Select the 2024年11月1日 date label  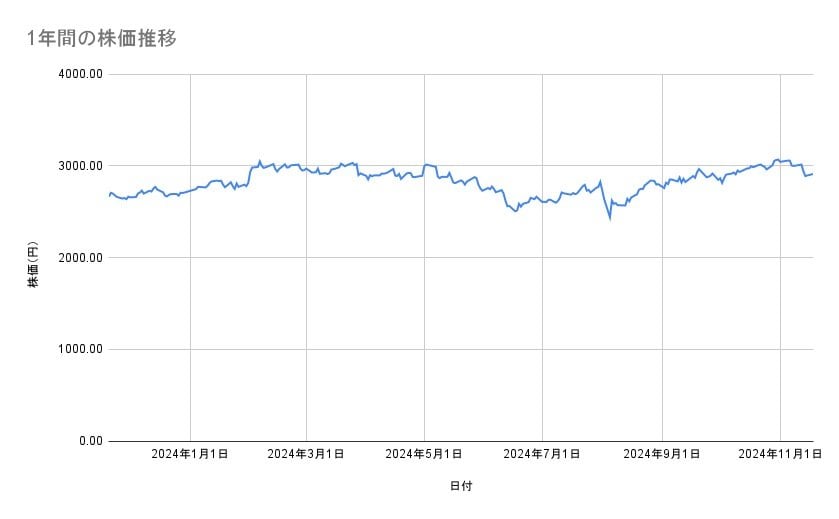(x=777, y=454)
